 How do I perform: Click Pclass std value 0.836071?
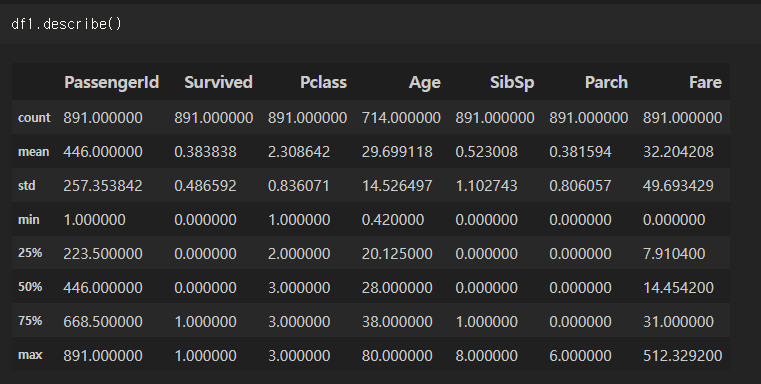pos(299,185)
